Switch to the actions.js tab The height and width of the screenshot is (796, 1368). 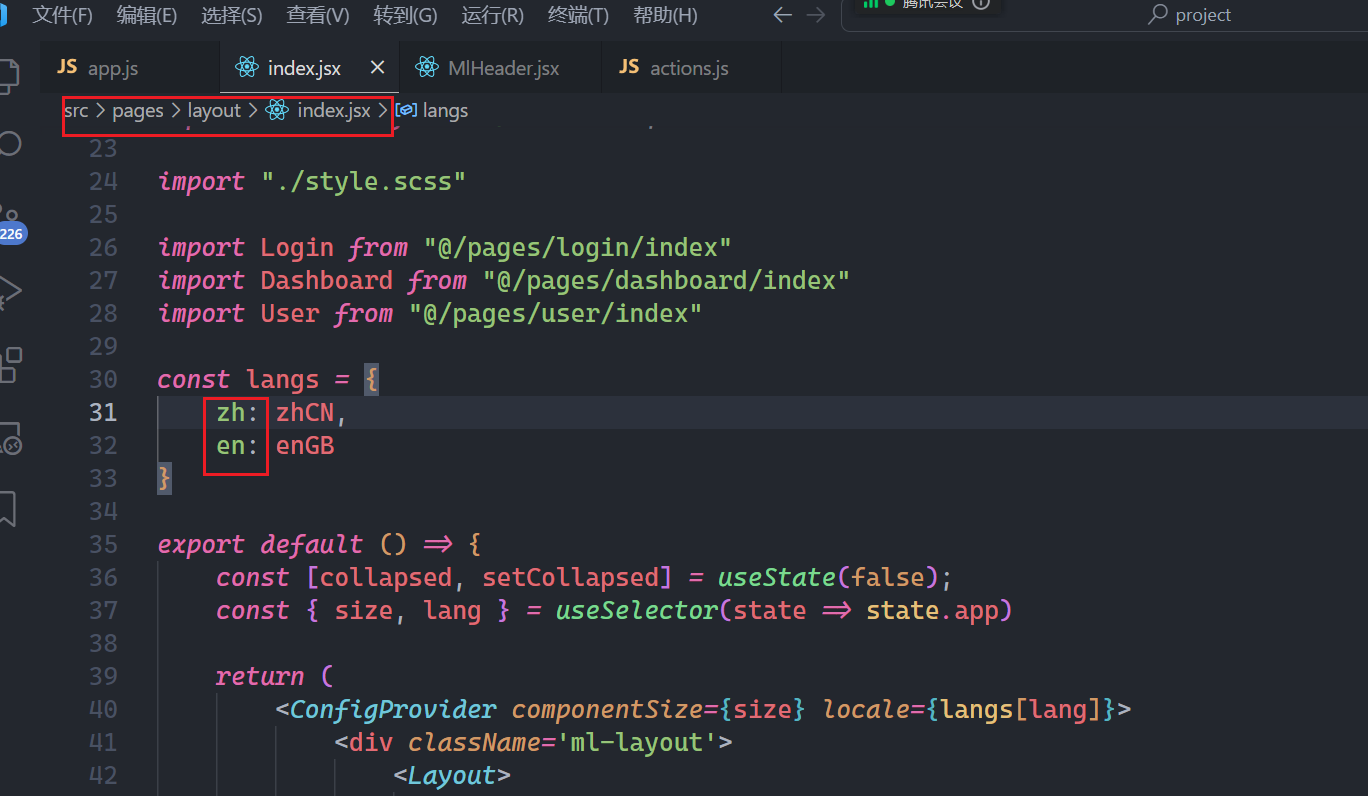[x=692, y=68]
